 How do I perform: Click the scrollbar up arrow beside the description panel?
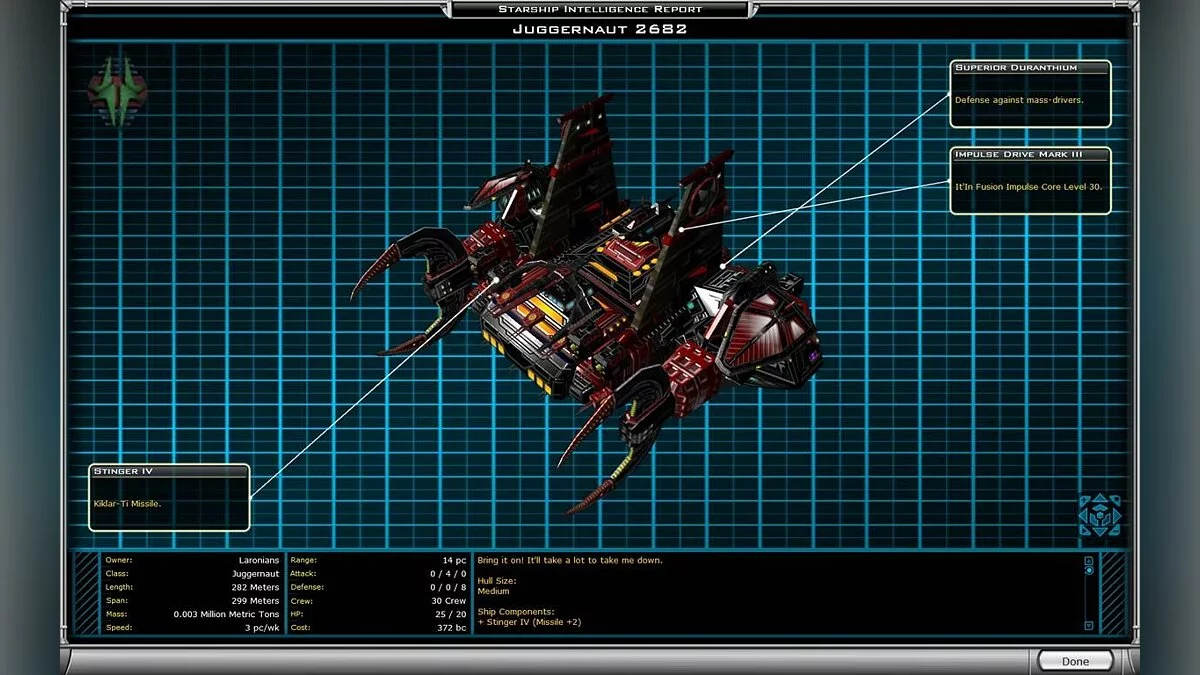(x=1088, y=561)
